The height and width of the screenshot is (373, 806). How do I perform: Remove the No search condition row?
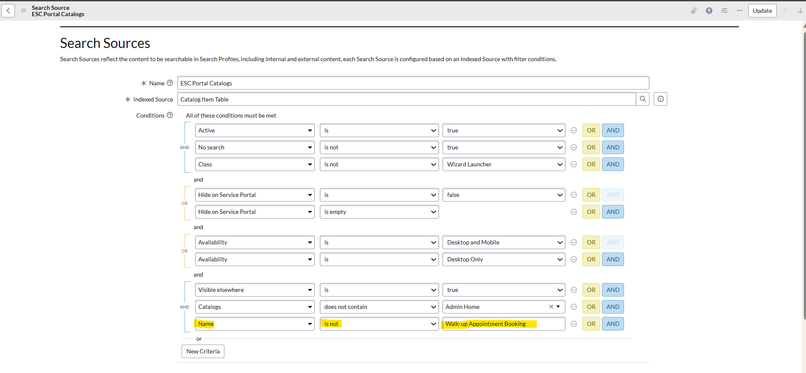point(574,147)
